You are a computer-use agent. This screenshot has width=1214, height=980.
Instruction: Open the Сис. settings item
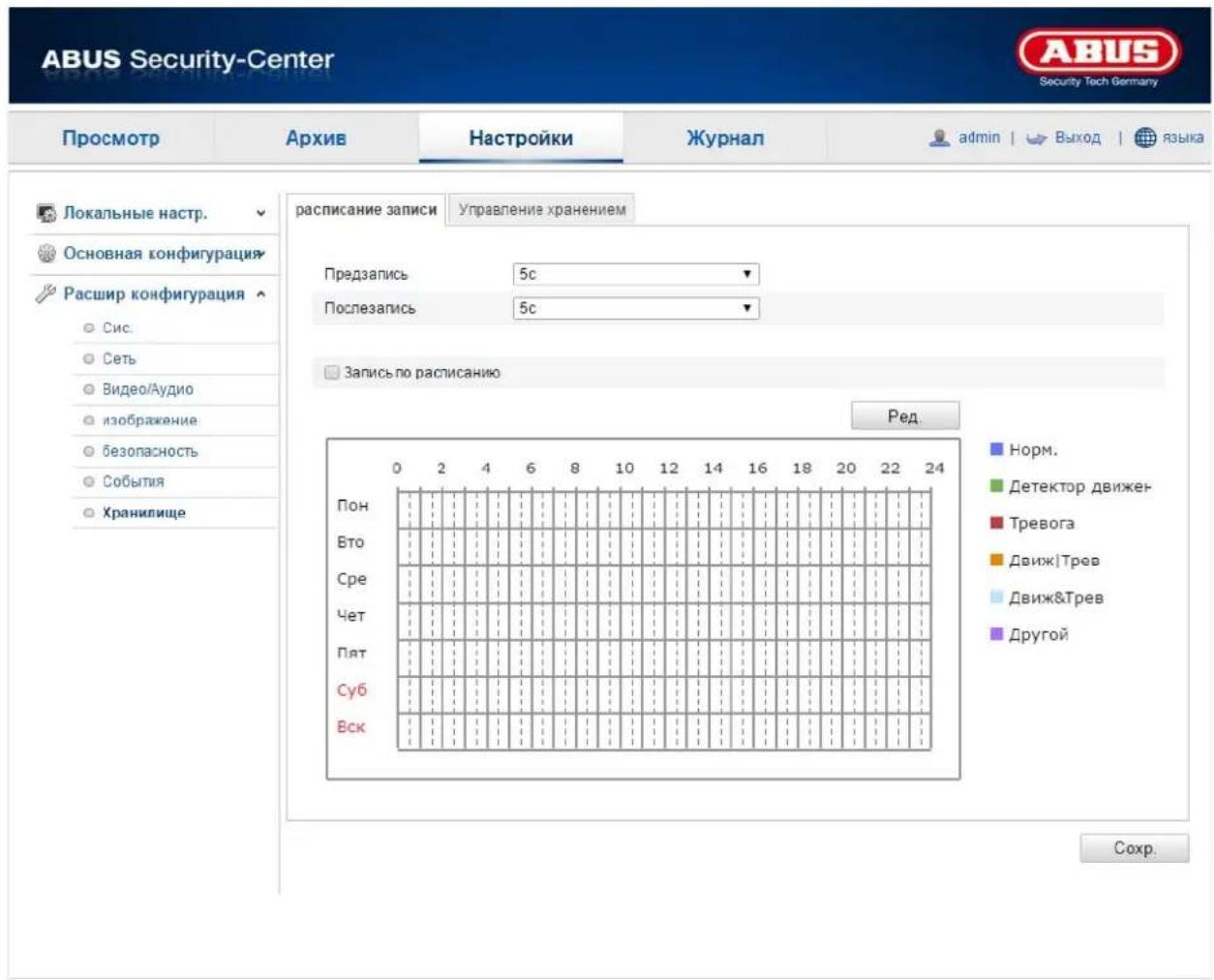point(118,328)
